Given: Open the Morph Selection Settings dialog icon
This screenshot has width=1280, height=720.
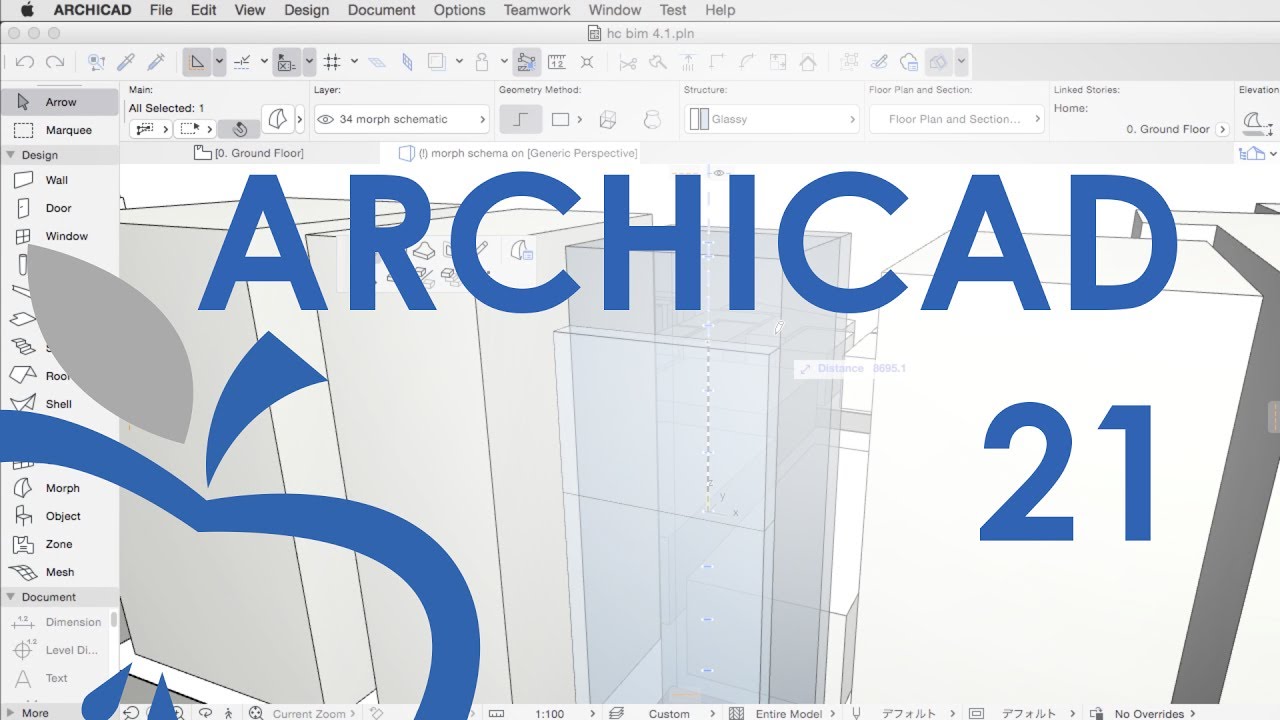Looking at the screenshot, I should coord(276,119).
